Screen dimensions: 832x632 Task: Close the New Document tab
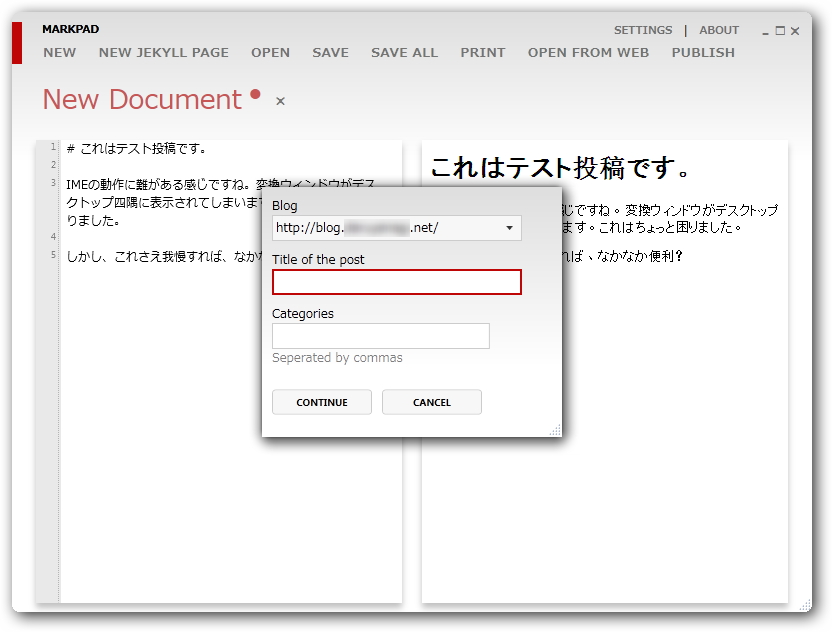(279, 101)
